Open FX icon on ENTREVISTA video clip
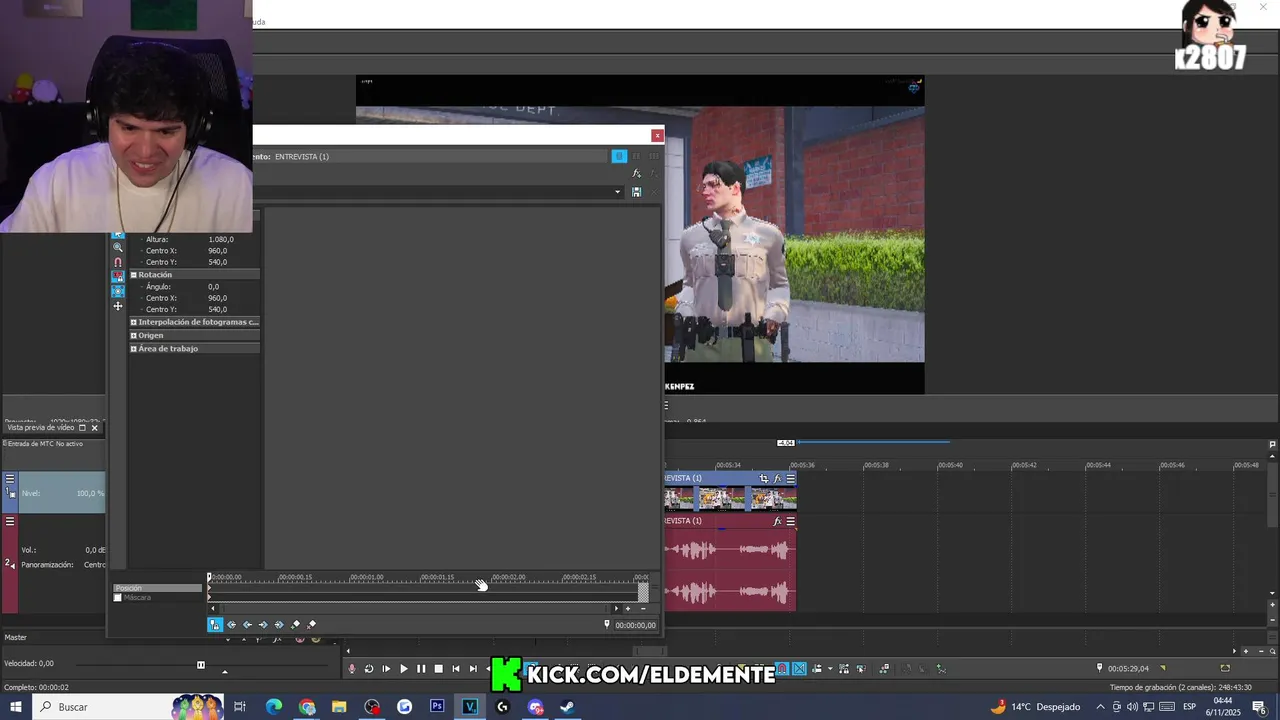The width and height of the screenshot is (1280, 720). pos(777,479)
